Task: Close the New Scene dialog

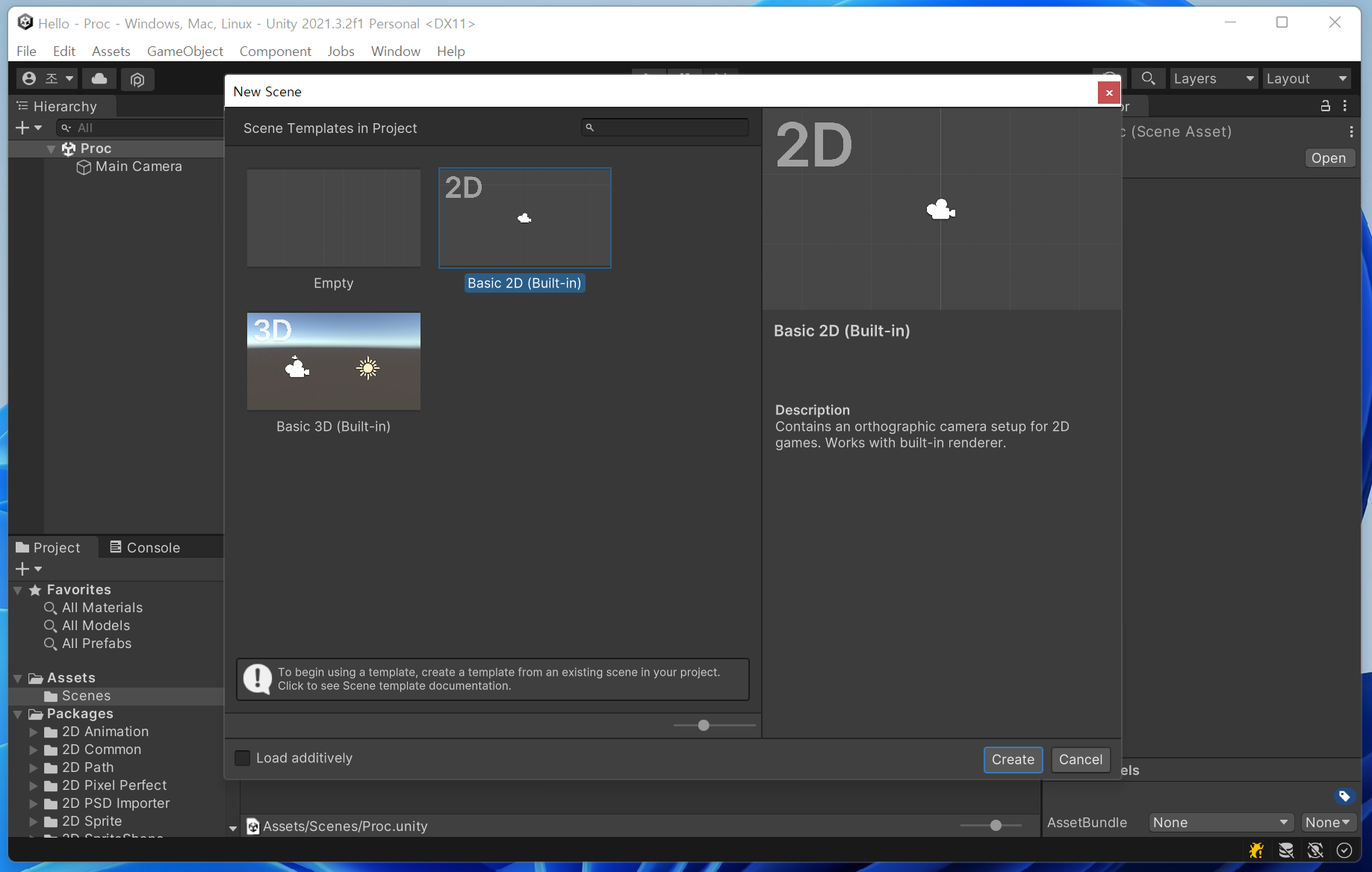Action: 1109,93
